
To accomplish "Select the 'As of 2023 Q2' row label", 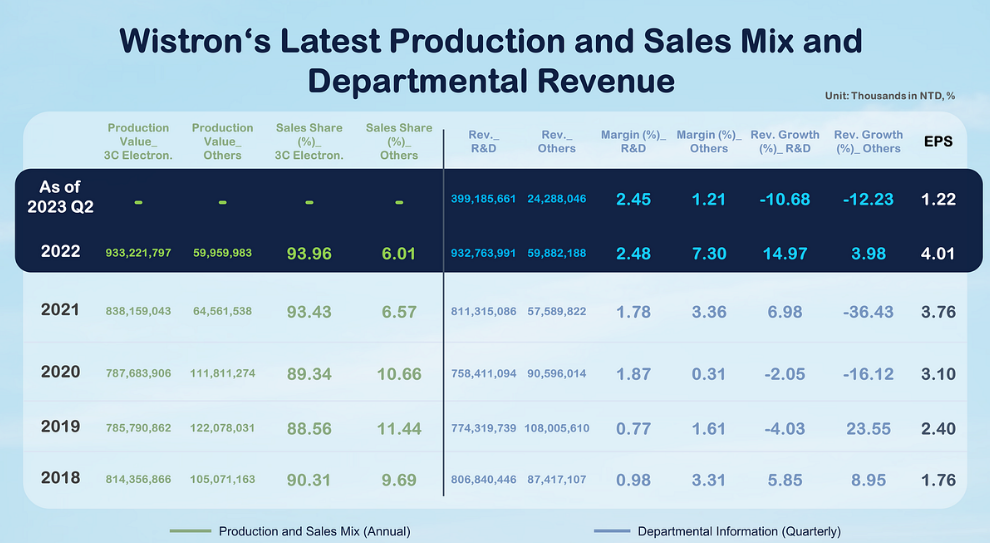I will tap(60, 197).
